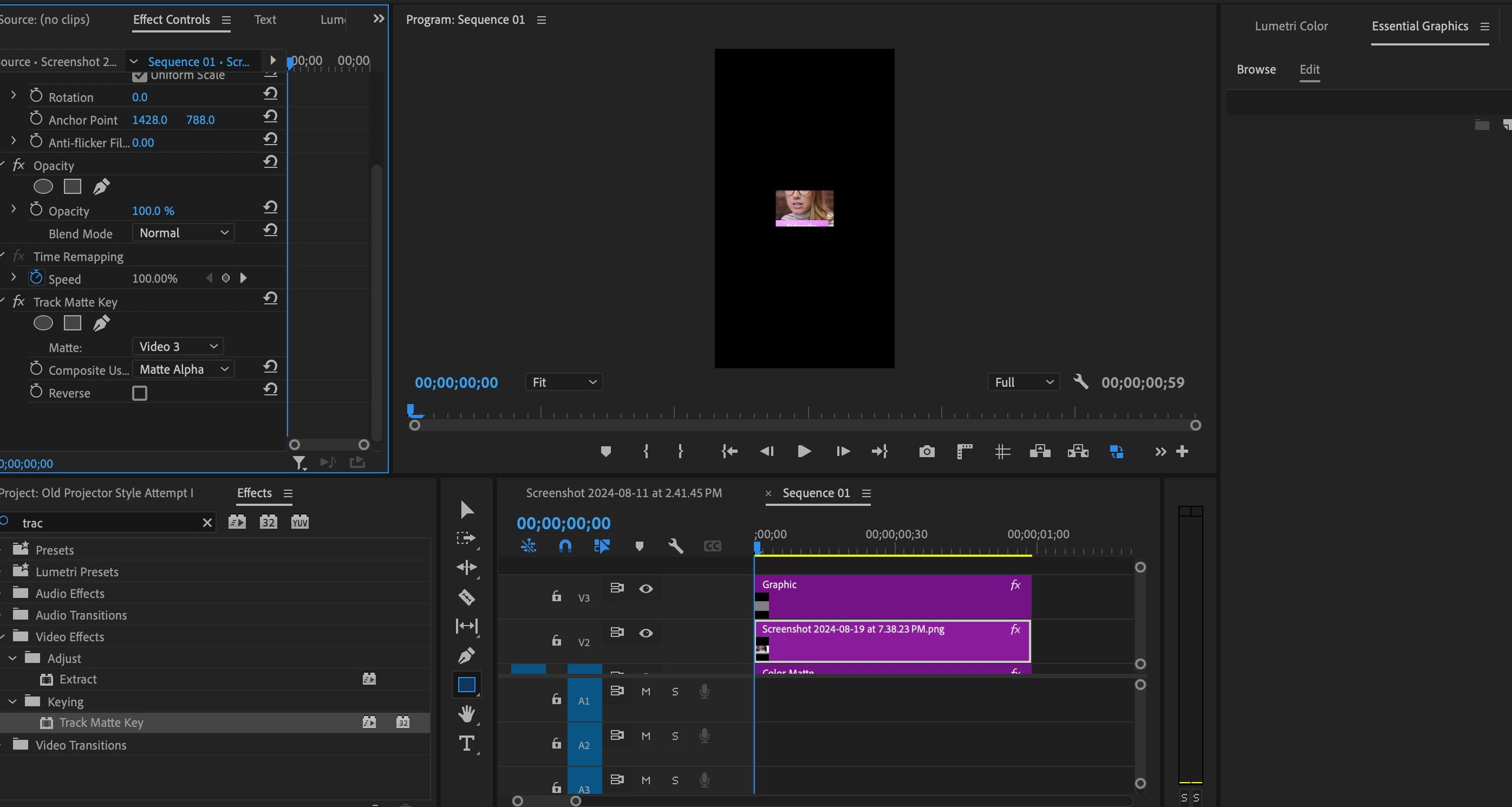Create ellipse mask under Track Matte Key

pyautogui.click(x=43, y=323)
